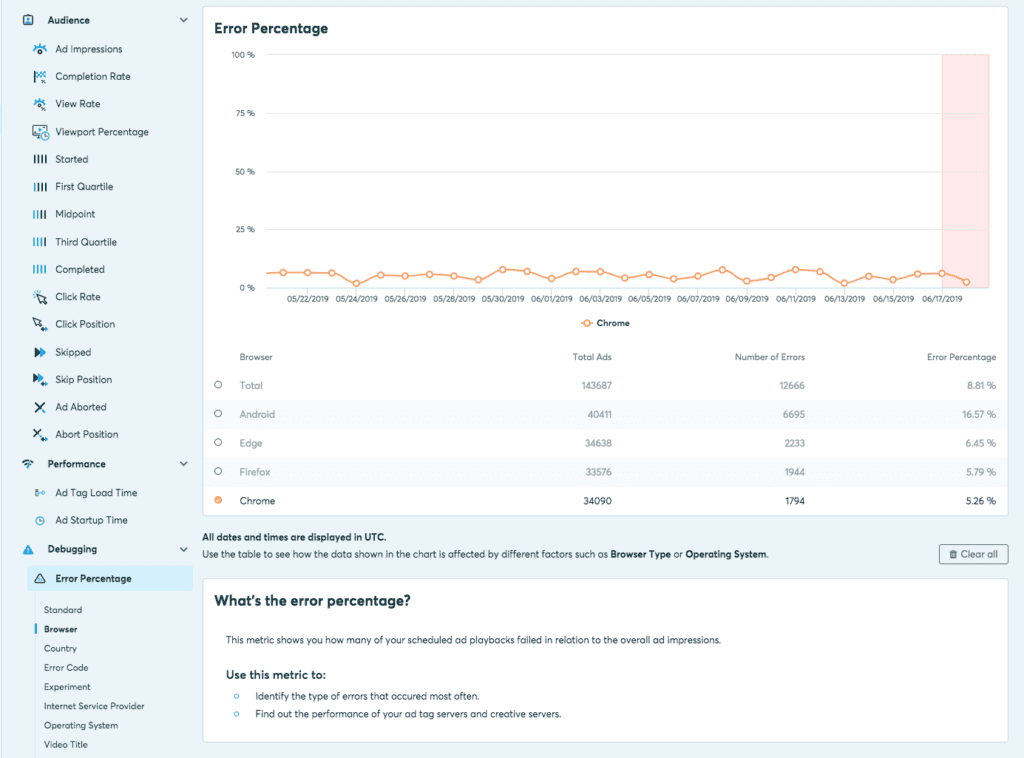Click the Number of Errors column header
This screenshot has width=1024, height=758.
coord(769,357)
